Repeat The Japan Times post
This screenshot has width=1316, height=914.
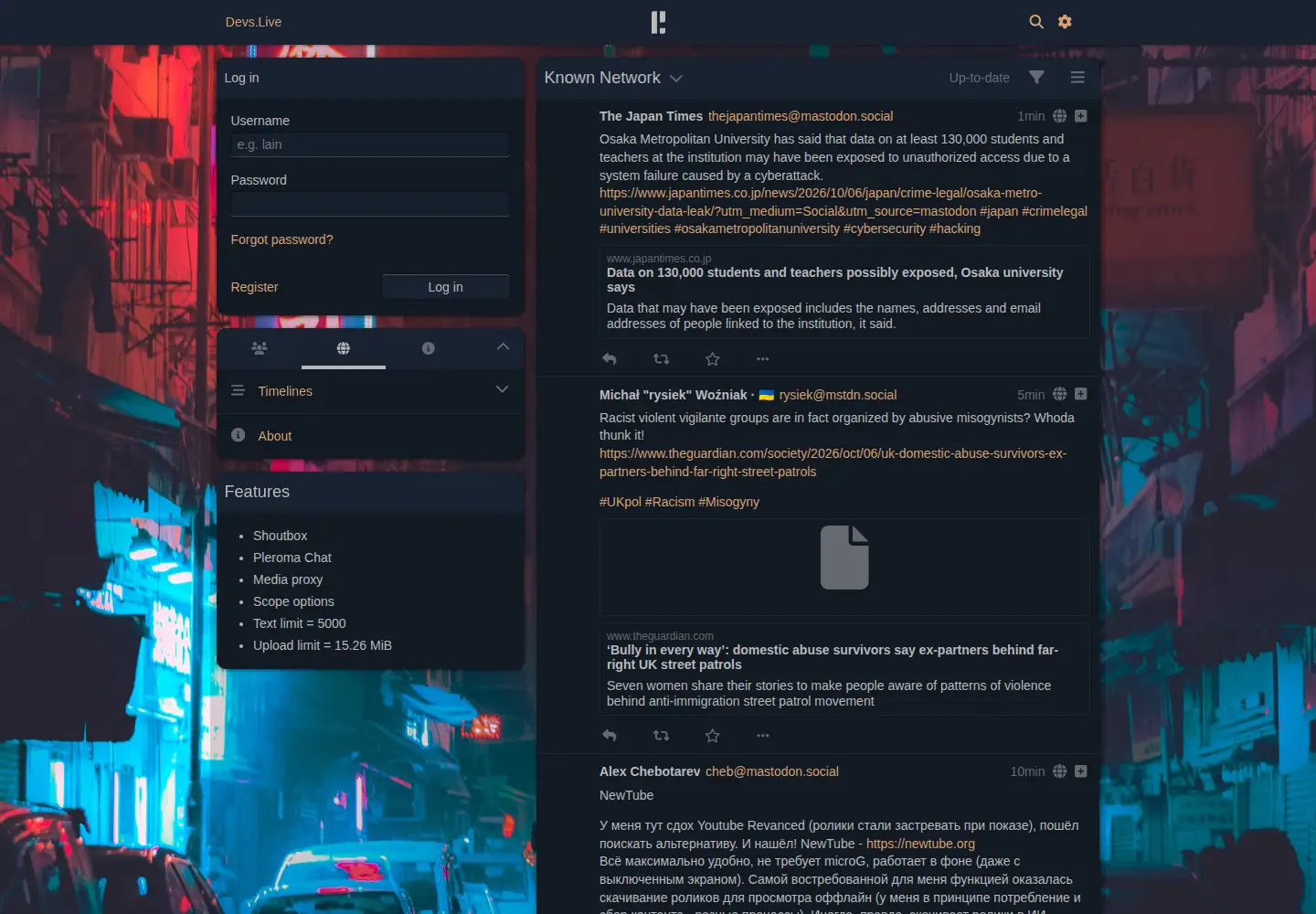662,359
